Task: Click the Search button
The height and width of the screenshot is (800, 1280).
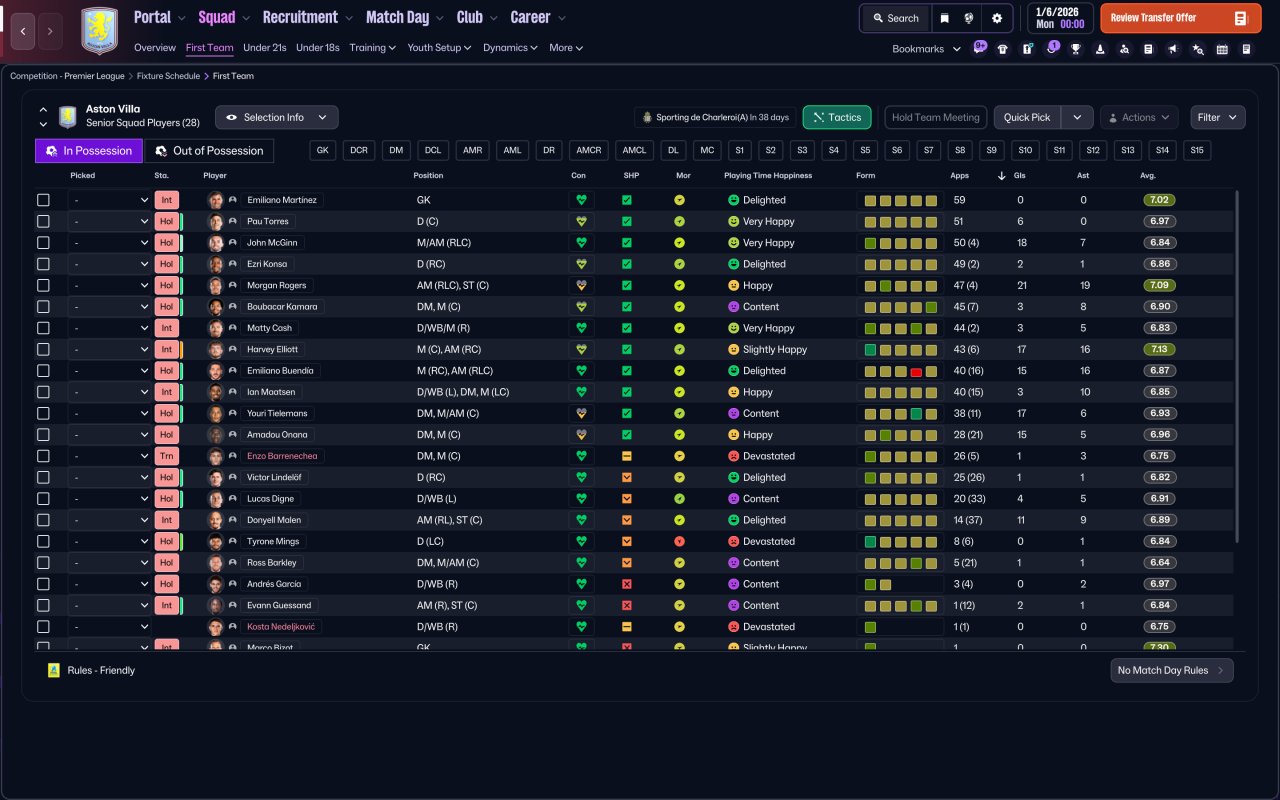Action: click(895, 18)
